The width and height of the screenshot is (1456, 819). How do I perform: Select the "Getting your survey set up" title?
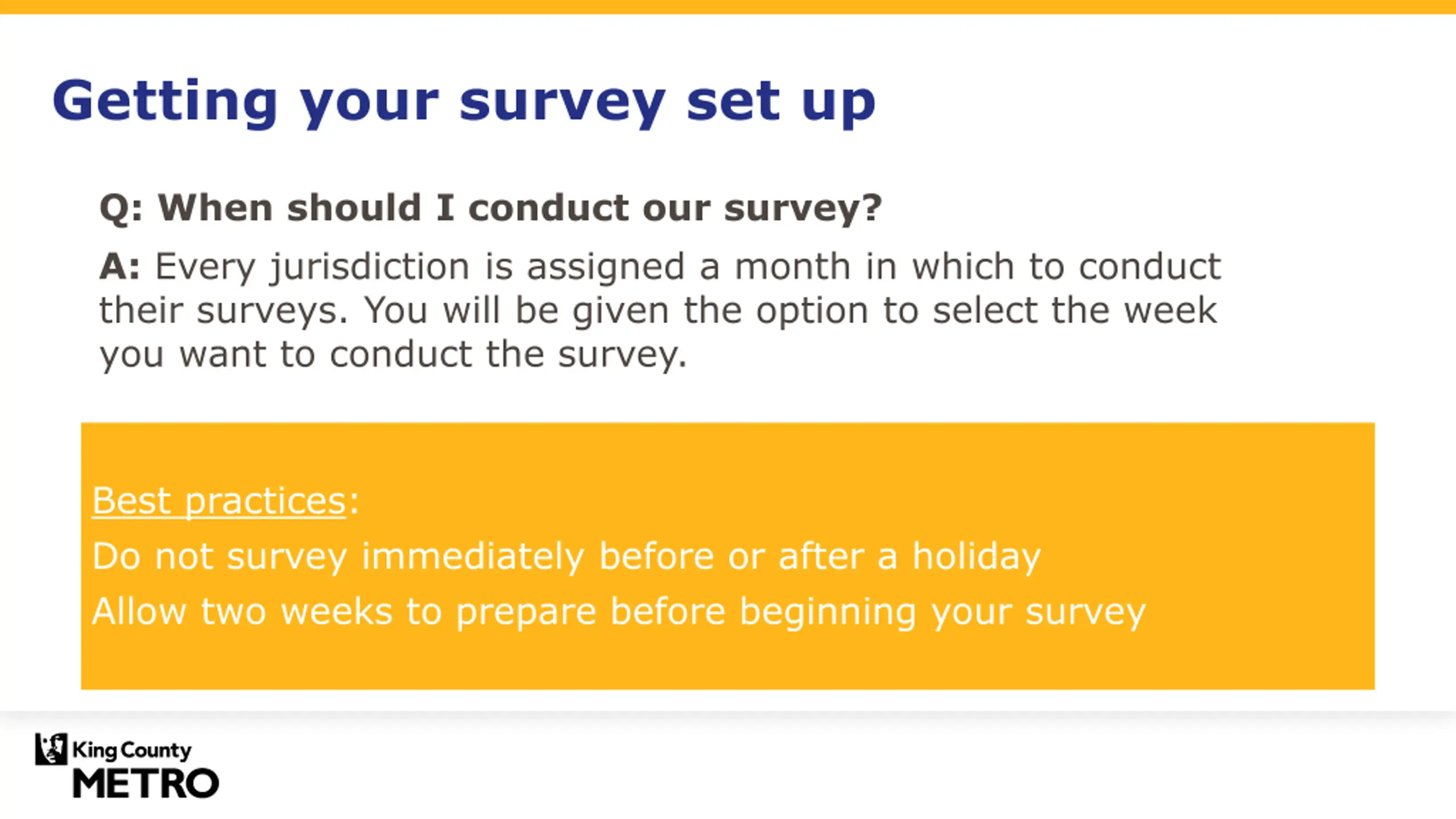[x=464, y=103]
